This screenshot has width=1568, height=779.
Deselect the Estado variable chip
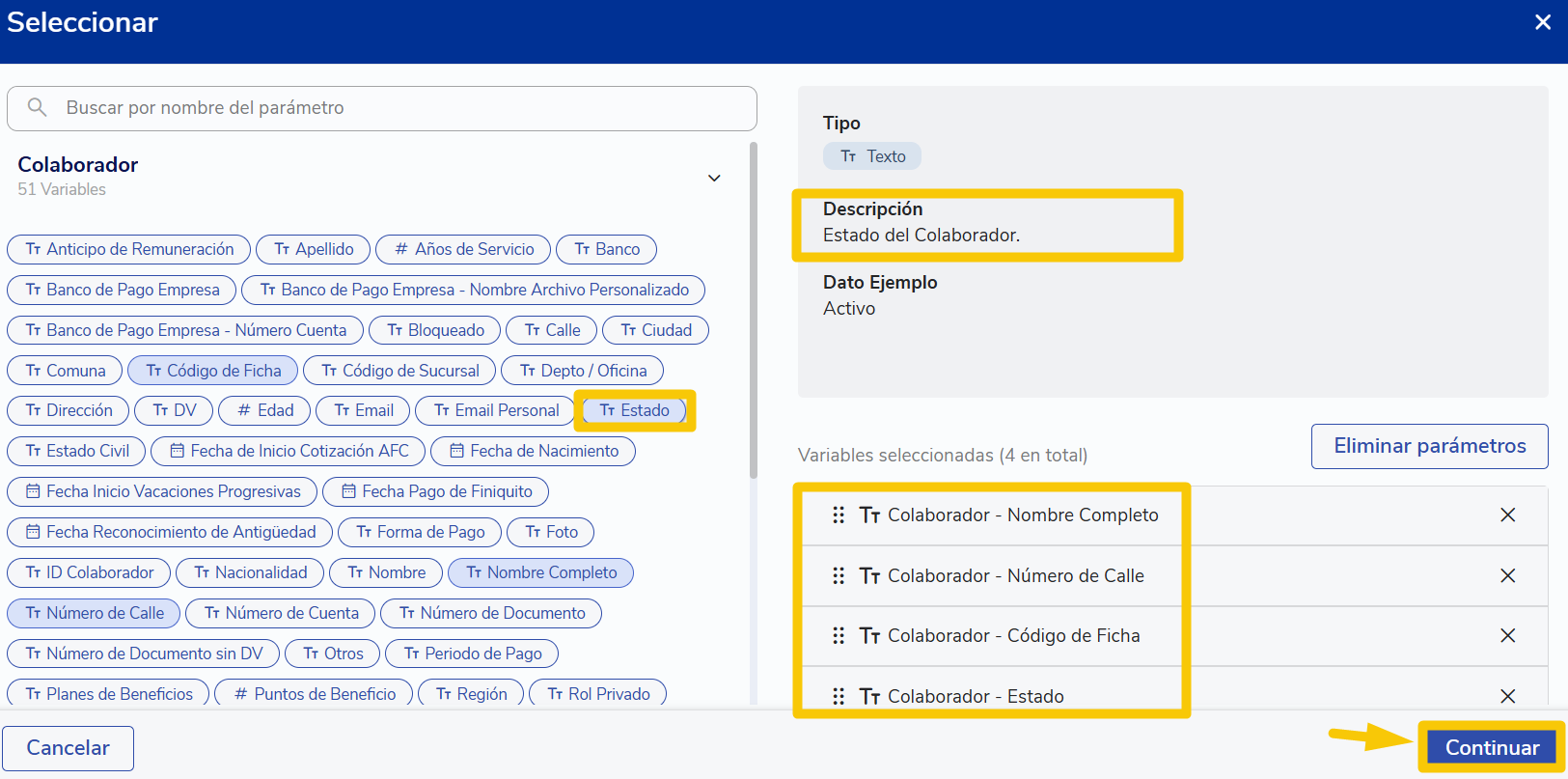634,410
